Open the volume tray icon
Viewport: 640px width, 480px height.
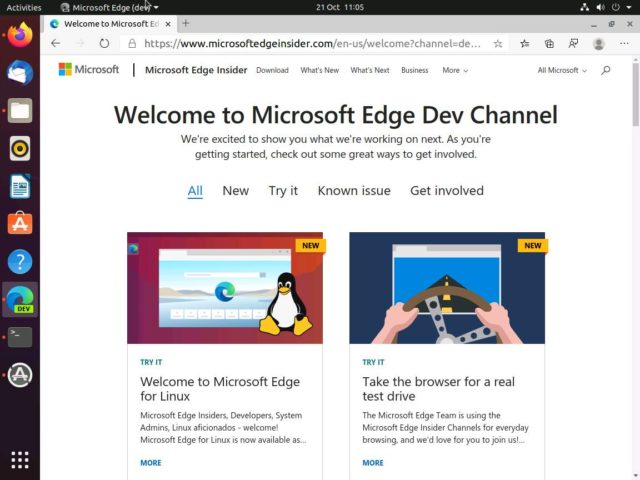(x=600, y=7)
